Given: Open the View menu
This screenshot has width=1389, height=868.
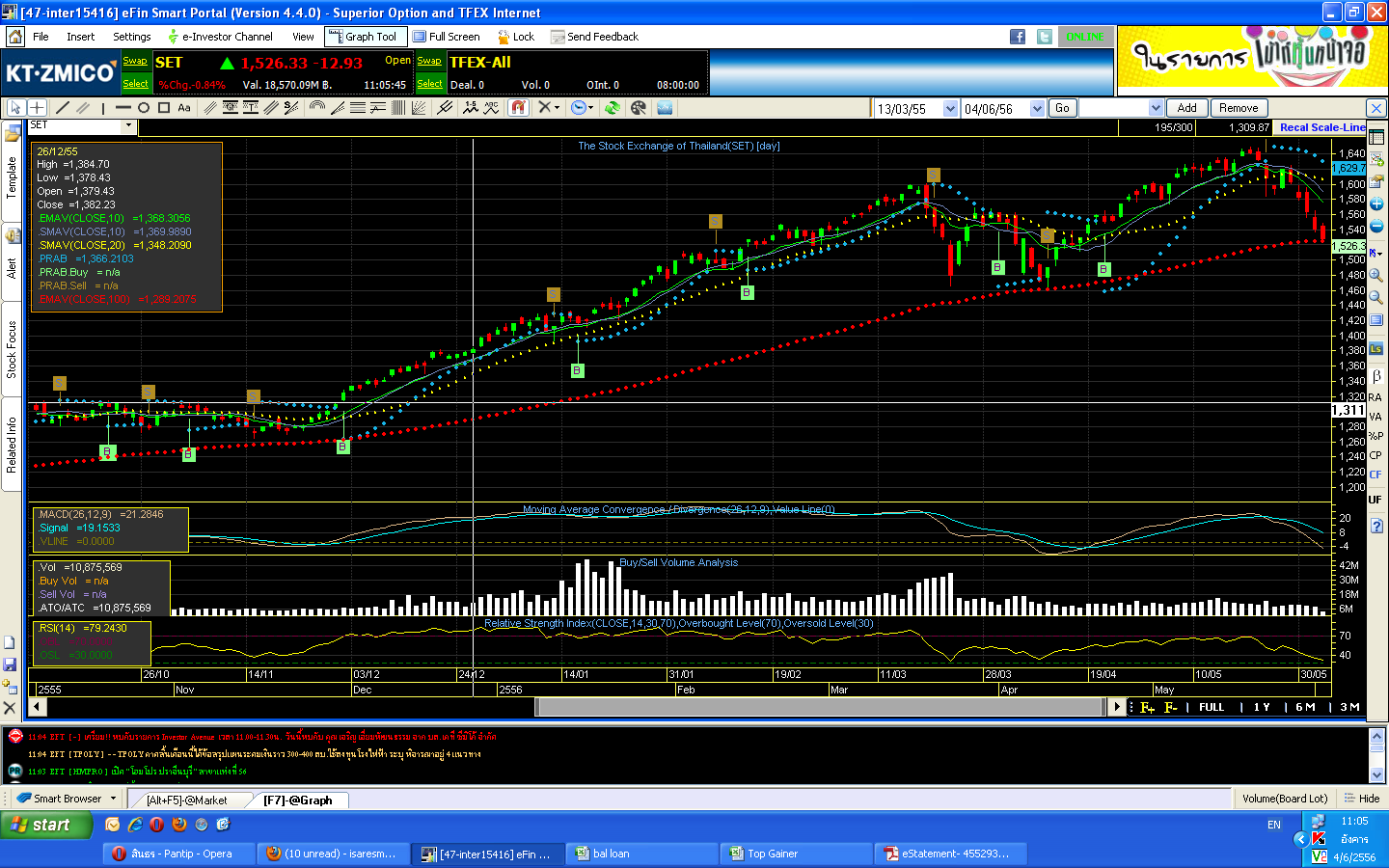Looking at the screenshot, I should [303, 37].
